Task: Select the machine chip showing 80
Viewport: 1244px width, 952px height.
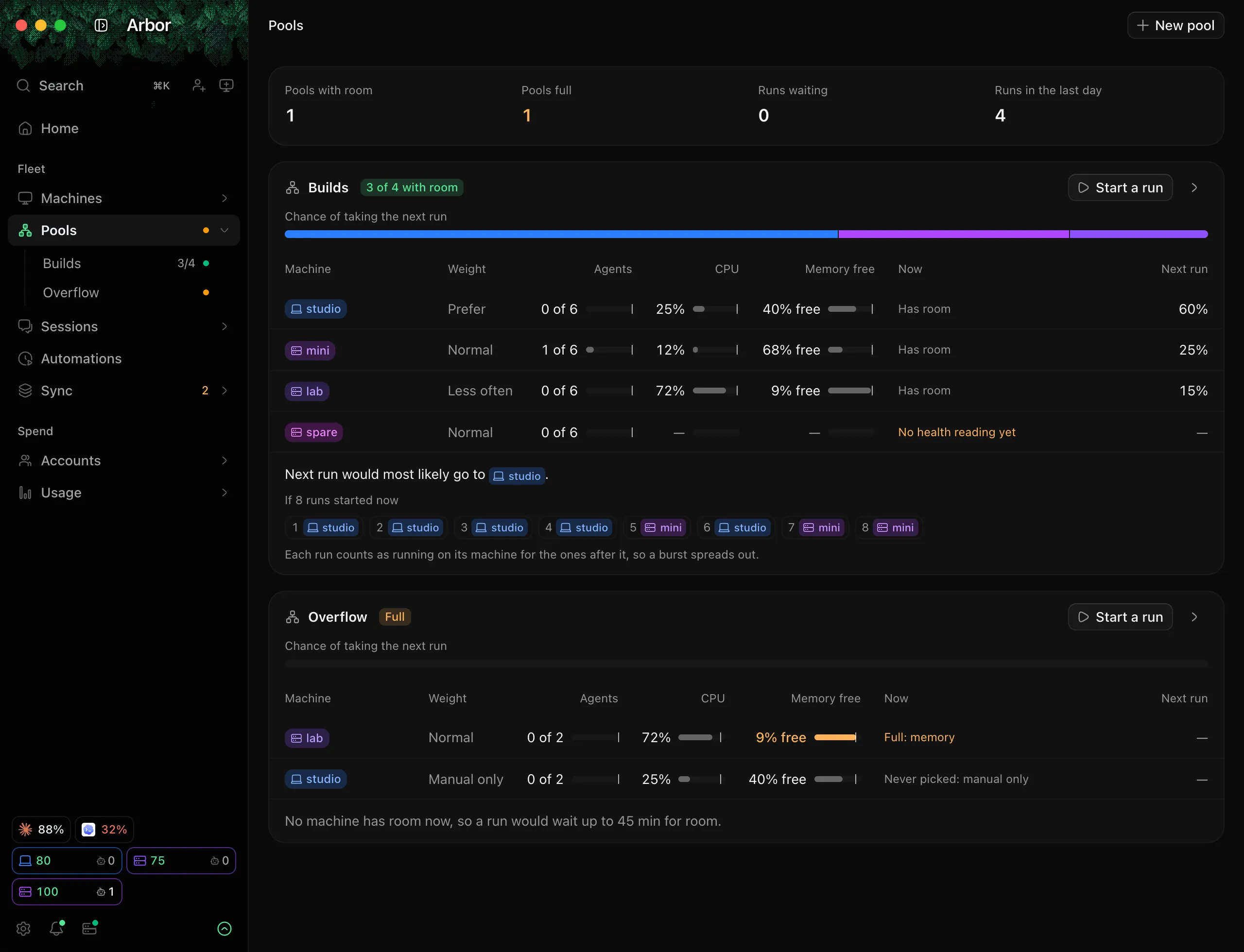Action: (67, 860)
